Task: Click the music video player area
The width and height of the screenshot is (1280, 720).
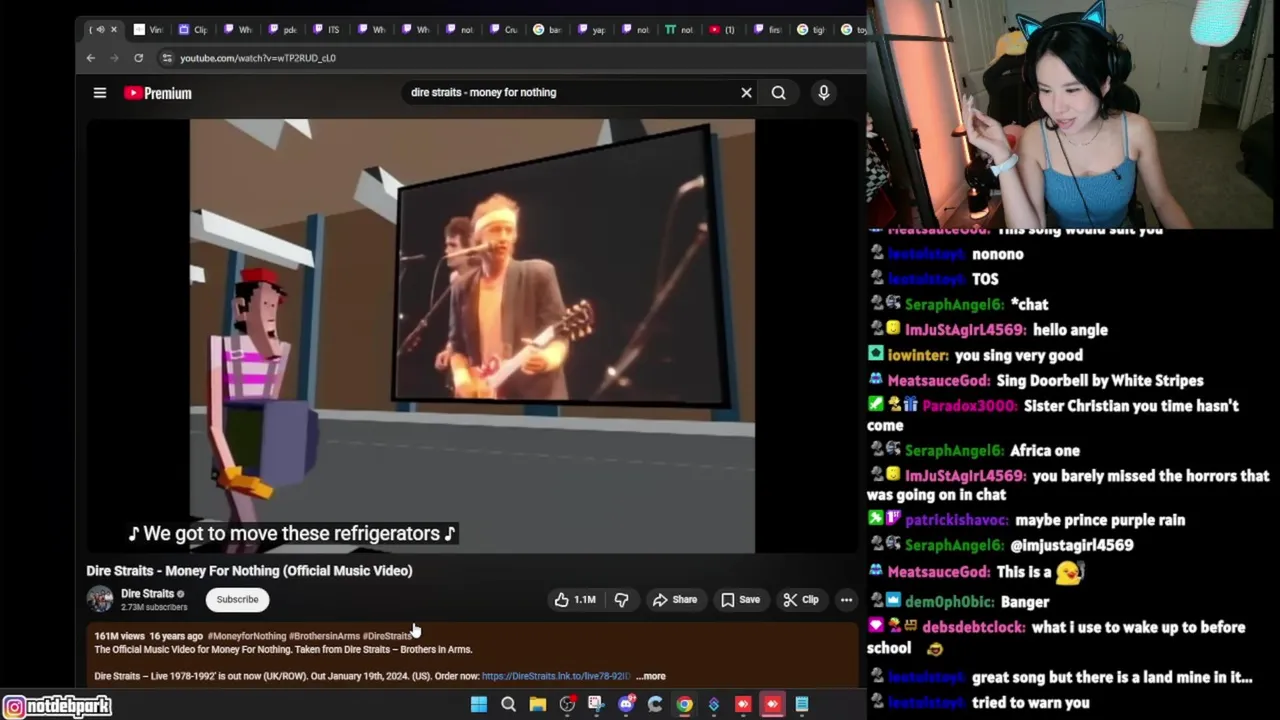Action: click(x=472, y=336)
